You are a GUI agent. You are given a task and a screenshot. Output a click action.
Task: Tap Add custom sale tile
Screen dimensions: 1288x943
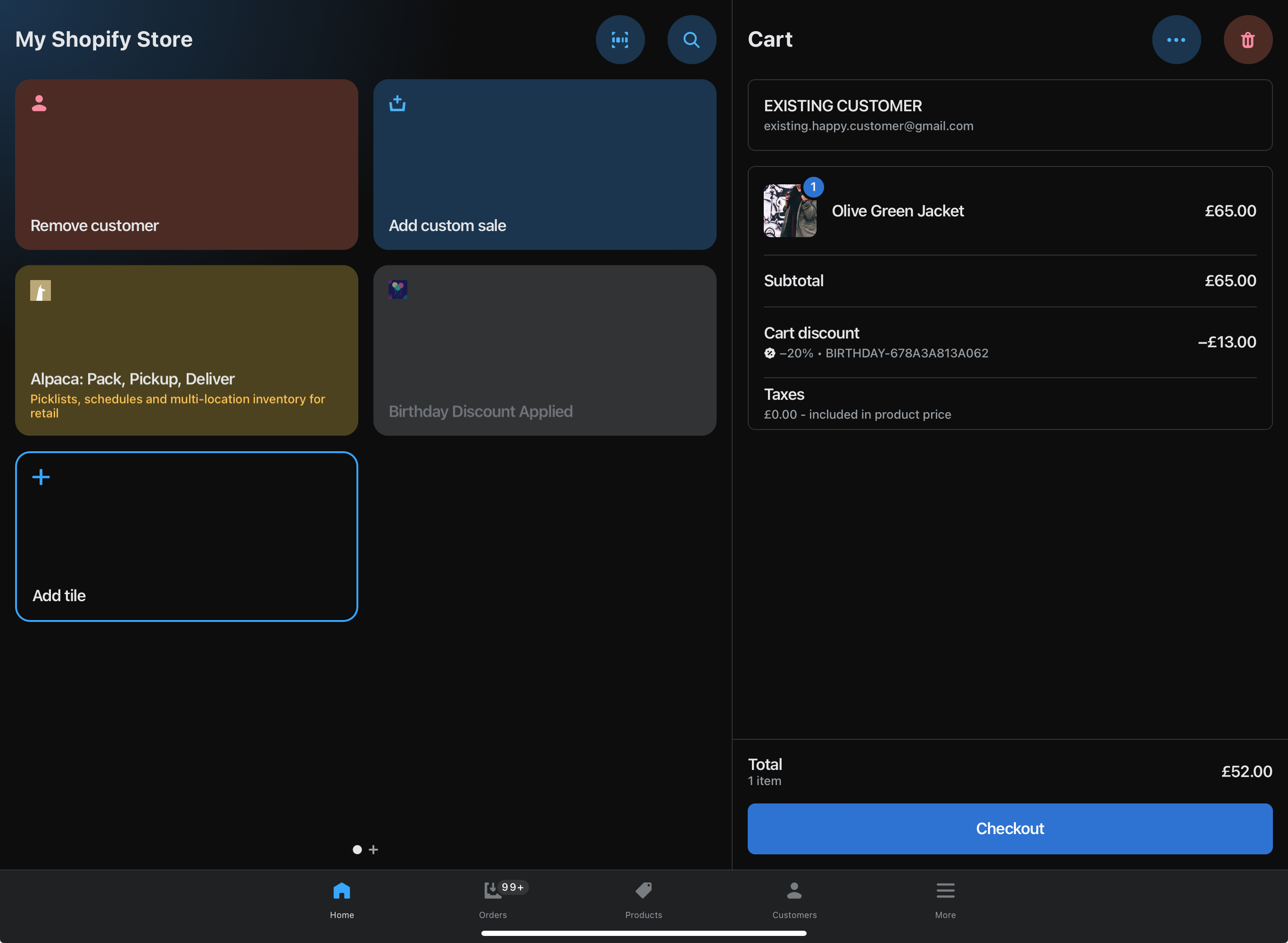(545, 165)
